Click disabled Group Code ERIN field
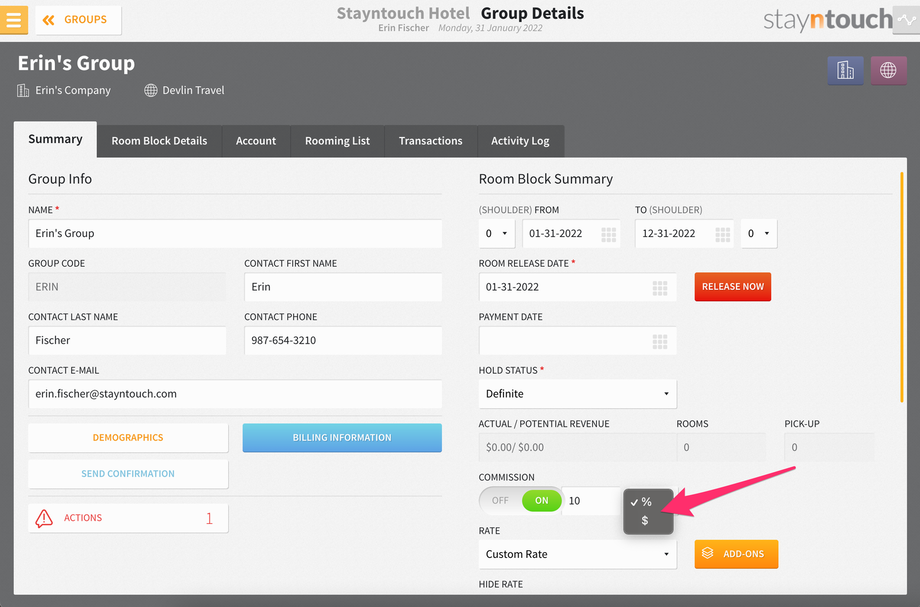Screen dimensions: 920x607 (x=127, y=287)
